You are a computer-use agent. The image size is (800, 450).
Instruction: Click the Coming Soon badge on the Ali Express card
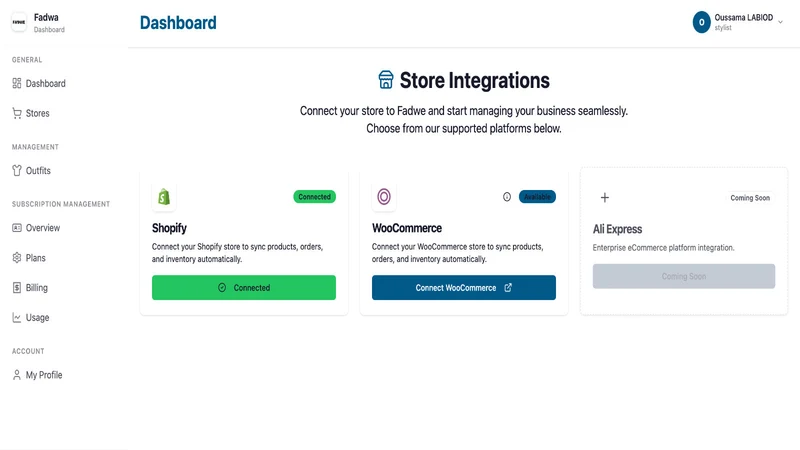coord(749,198)
